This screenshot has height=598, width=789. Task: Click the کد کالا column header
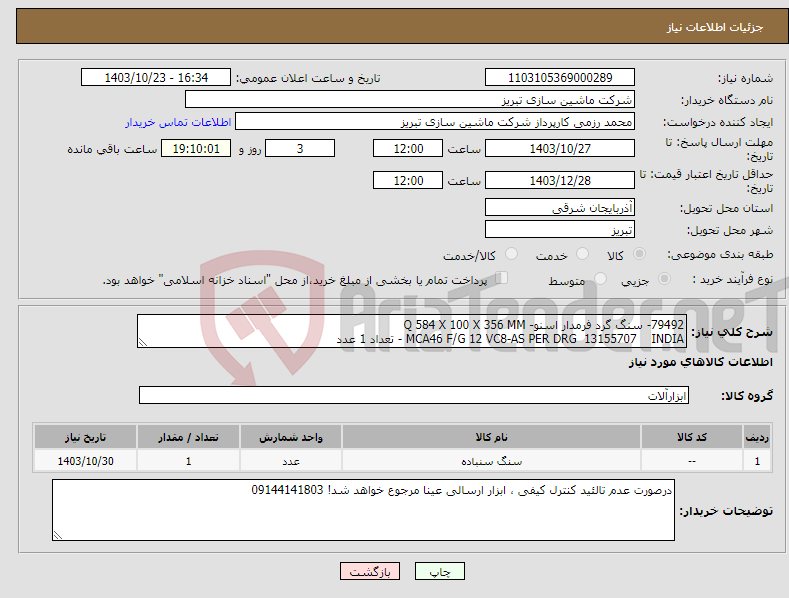click(691, 437)
